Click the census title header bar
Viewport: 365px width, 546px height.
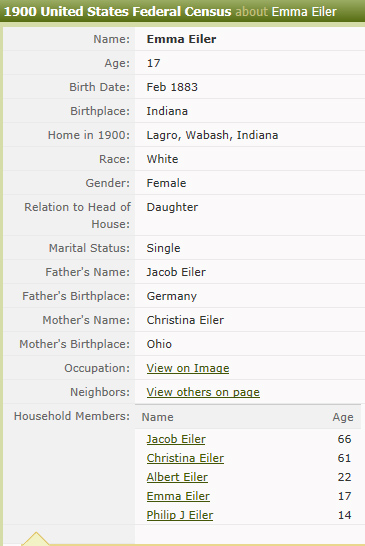[182, 11]
